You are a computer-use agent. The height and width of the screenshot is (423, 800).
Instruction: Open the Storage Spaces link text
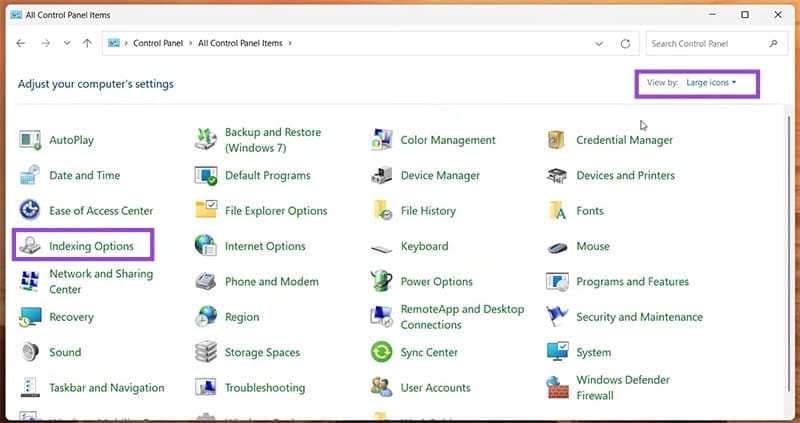(x=262, y=353)
